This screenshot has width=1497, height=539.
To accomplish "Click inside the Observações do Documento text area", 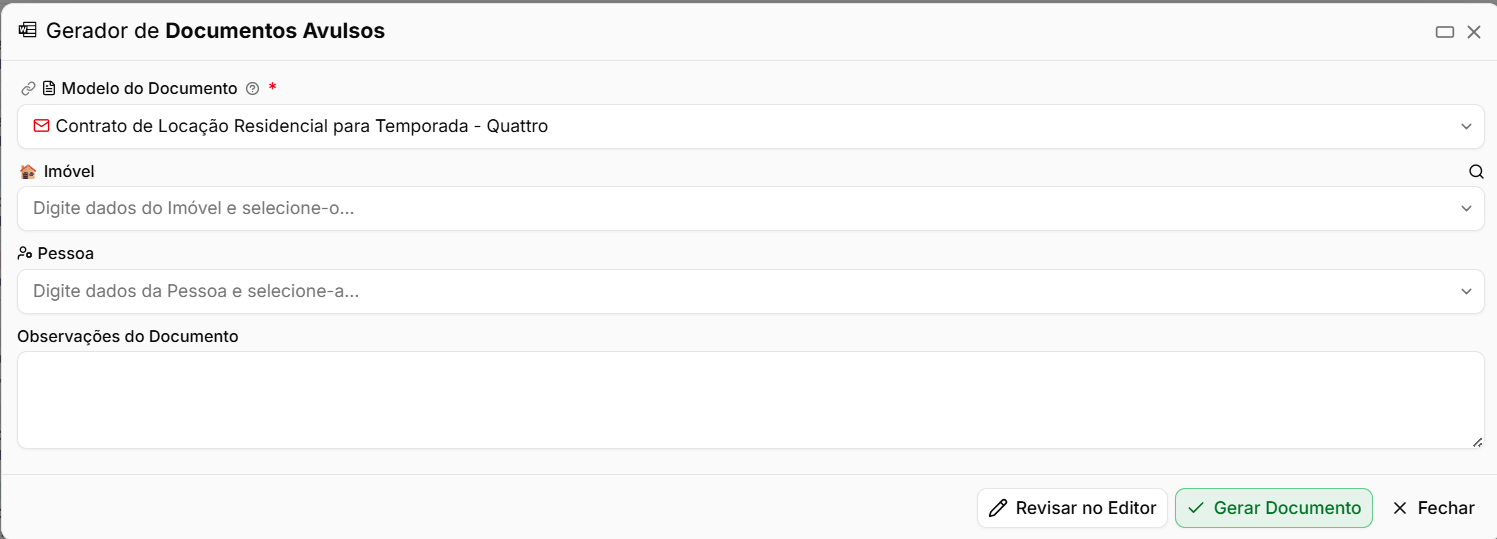I will (x=751, y=400).
